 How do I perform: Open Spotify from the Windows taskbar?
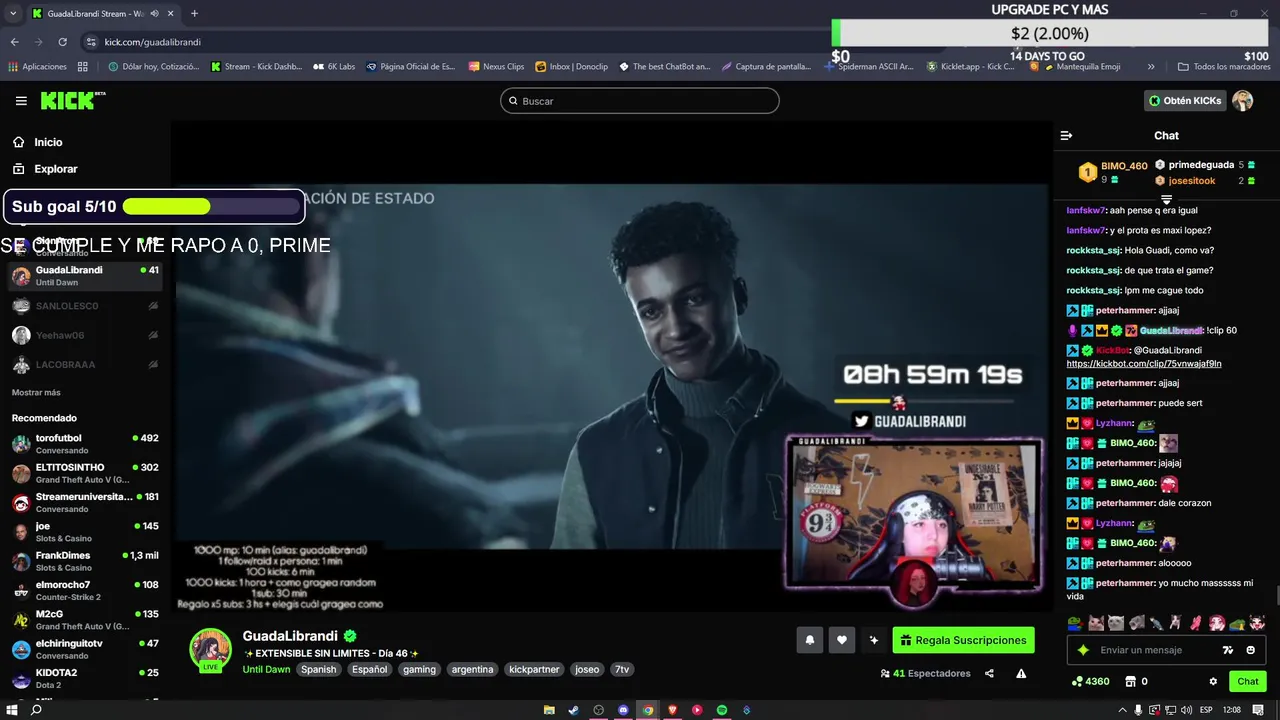[x=722, y=710]
